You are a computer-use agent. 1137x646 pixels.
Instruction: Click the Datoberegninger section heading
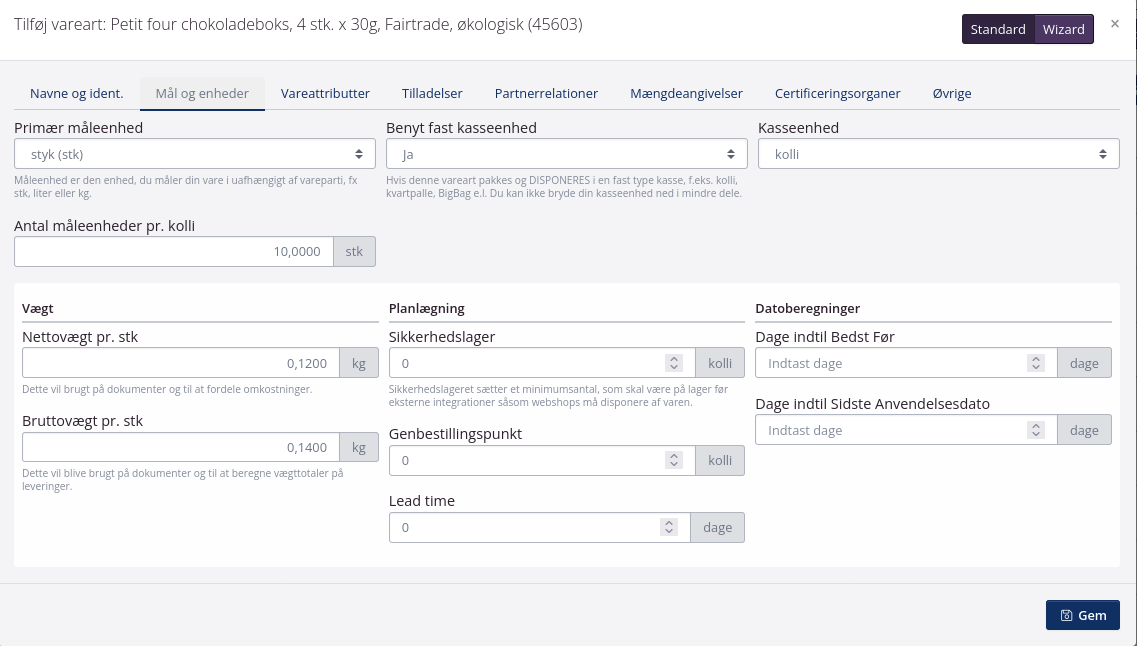(808, 308)
